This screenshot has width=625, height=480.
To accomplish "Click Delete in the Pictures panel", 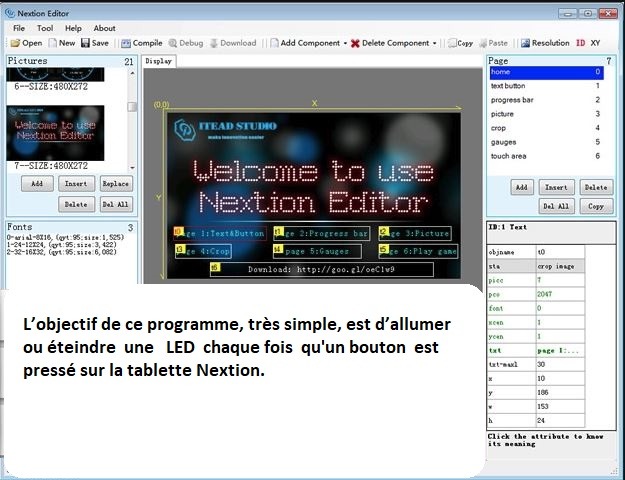I will [x=76, y=205].
